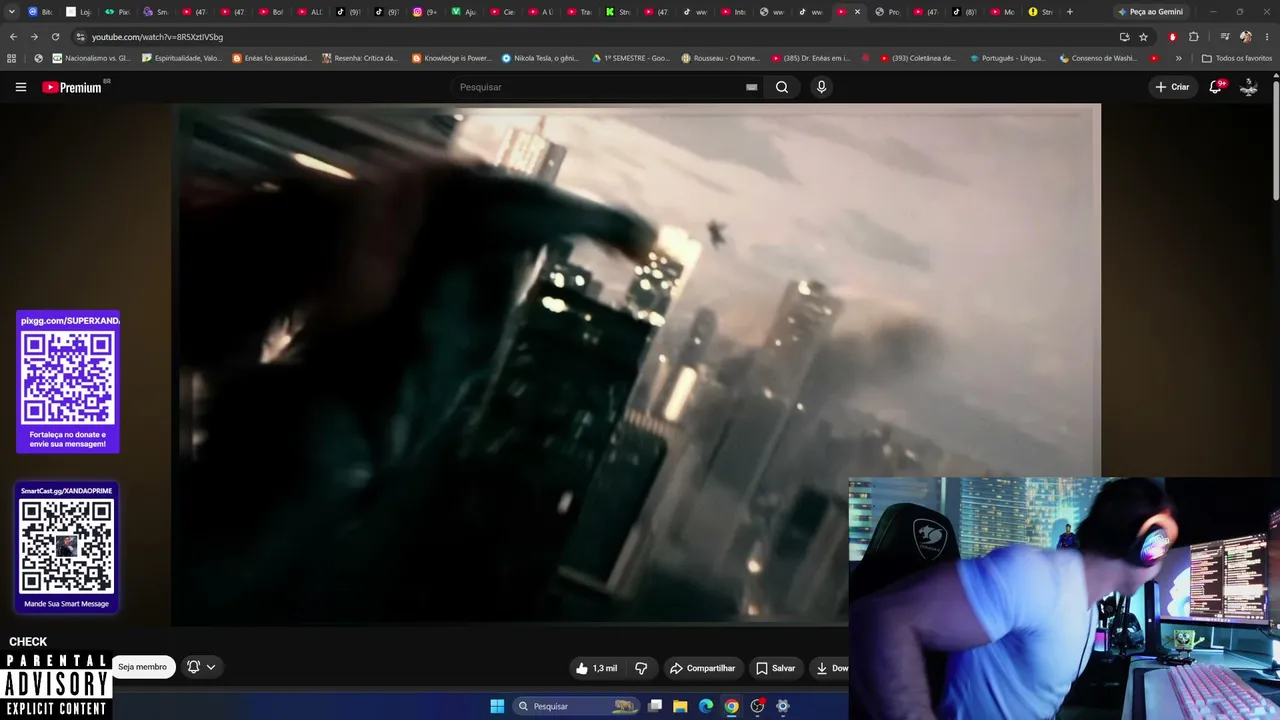1280x720 pixels.
Task: Switch to the Ajuc tab
Action: (464, 12)
